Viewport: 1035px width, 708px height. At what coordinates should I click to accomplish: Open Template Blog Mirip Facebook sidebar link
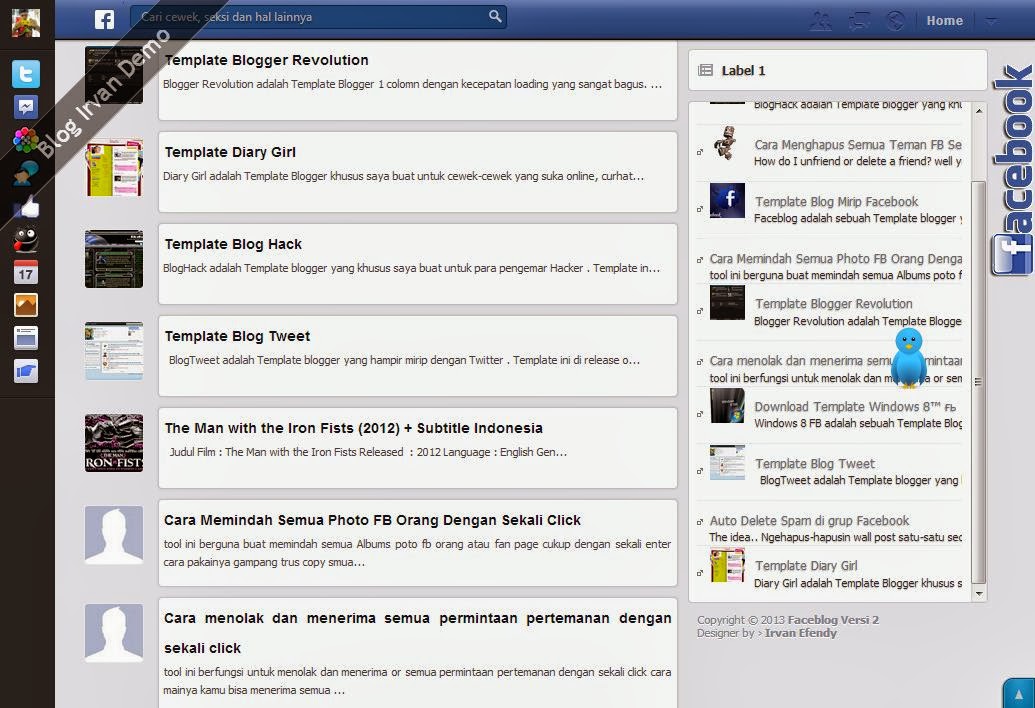coord(836,201)
